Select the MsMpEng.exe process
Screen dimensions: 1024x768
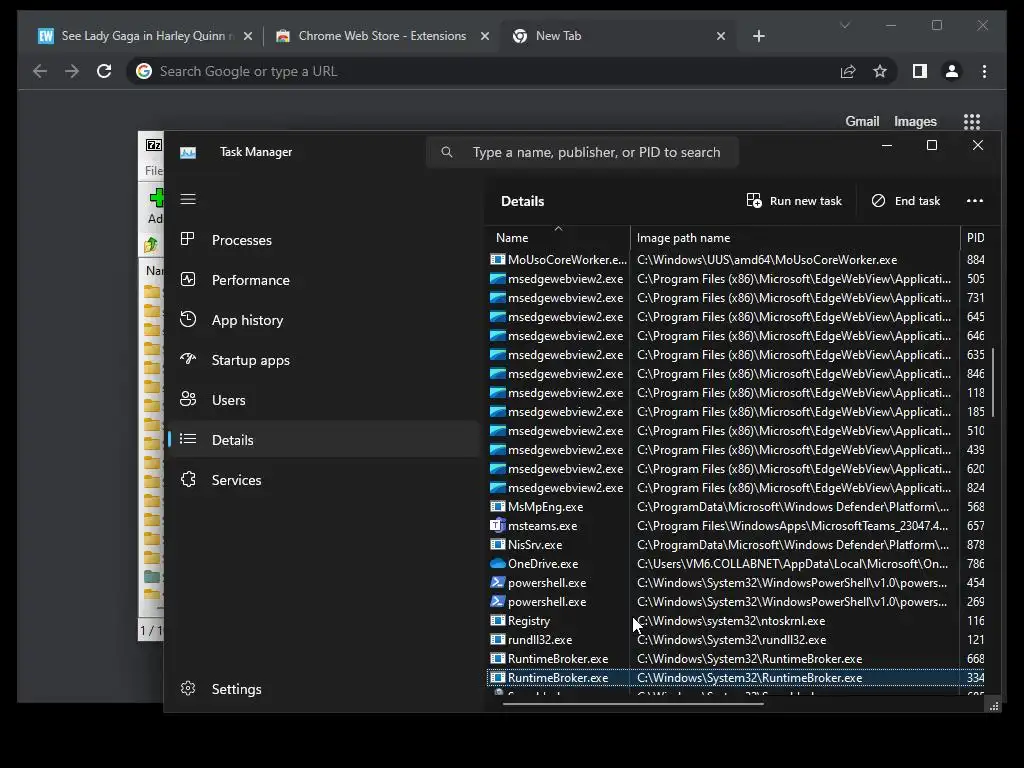(x=736, y=507)
